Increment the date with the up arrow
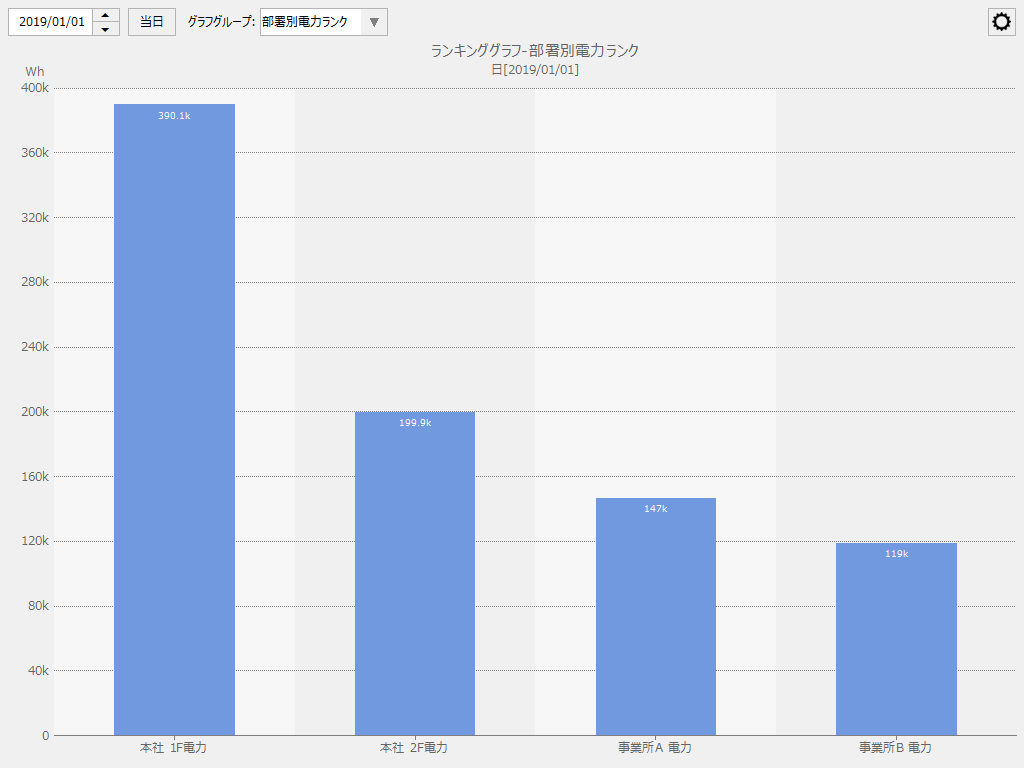Viewport: 1024px width, 768px height. tap(106, 15)
